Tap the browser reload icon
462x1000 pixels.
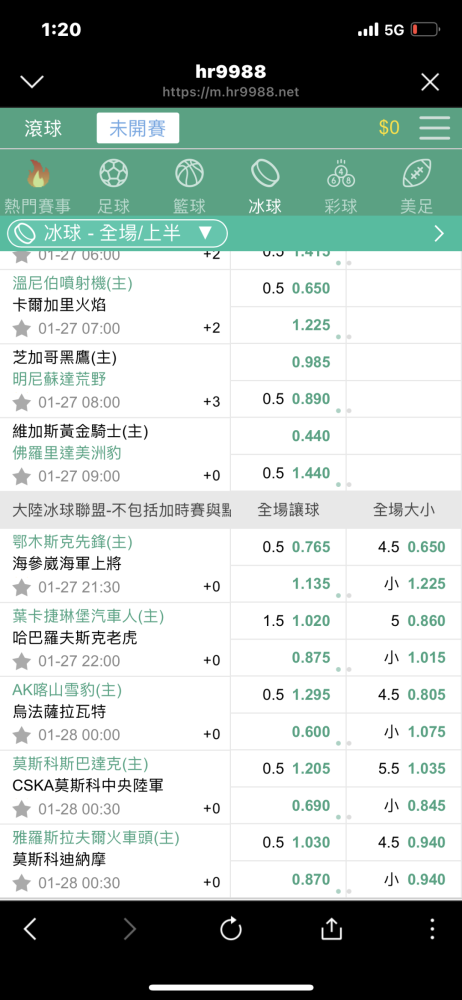(231, 929)
